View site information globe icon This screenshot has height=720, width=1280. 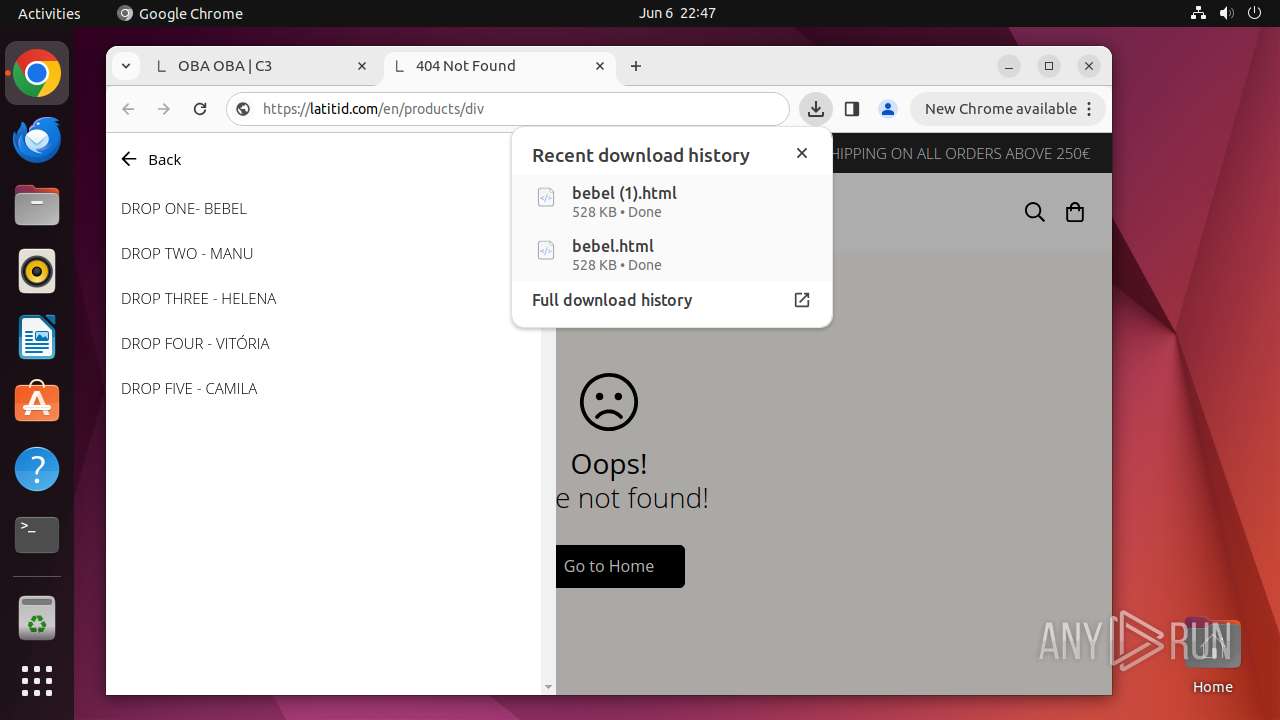244,109
